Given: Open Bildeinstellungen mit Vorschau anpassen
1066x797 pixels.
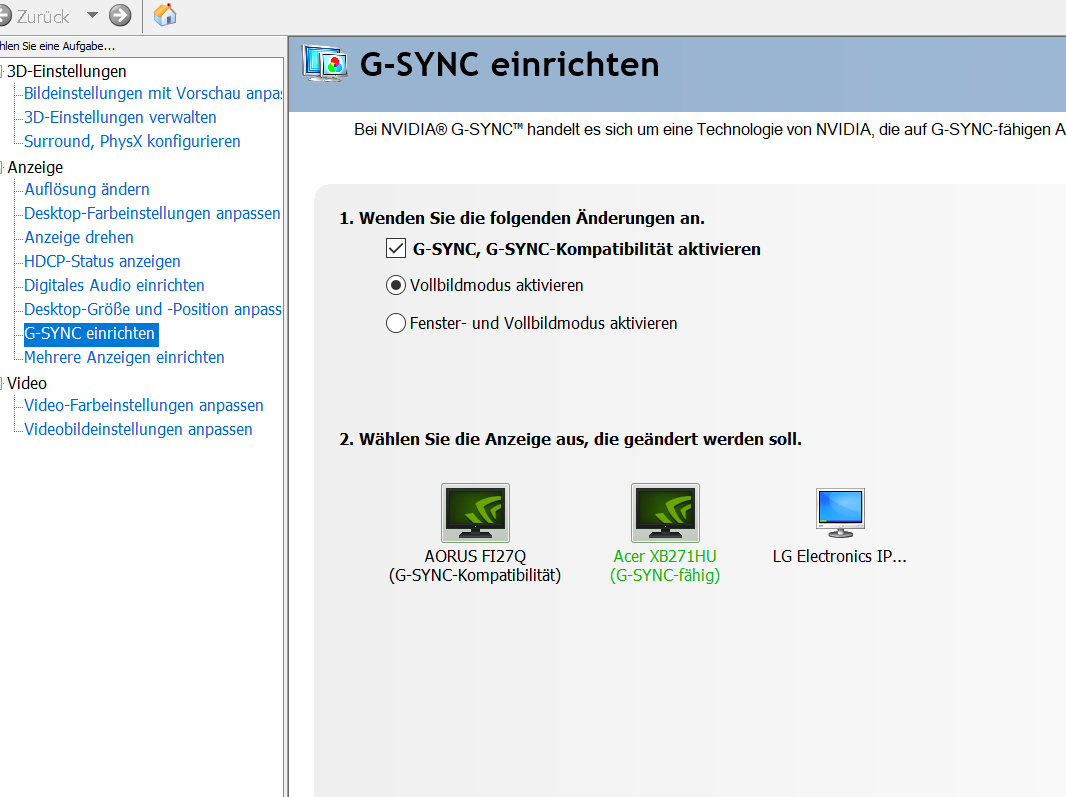Looking at the screenshot, I should tap(153, 93).
